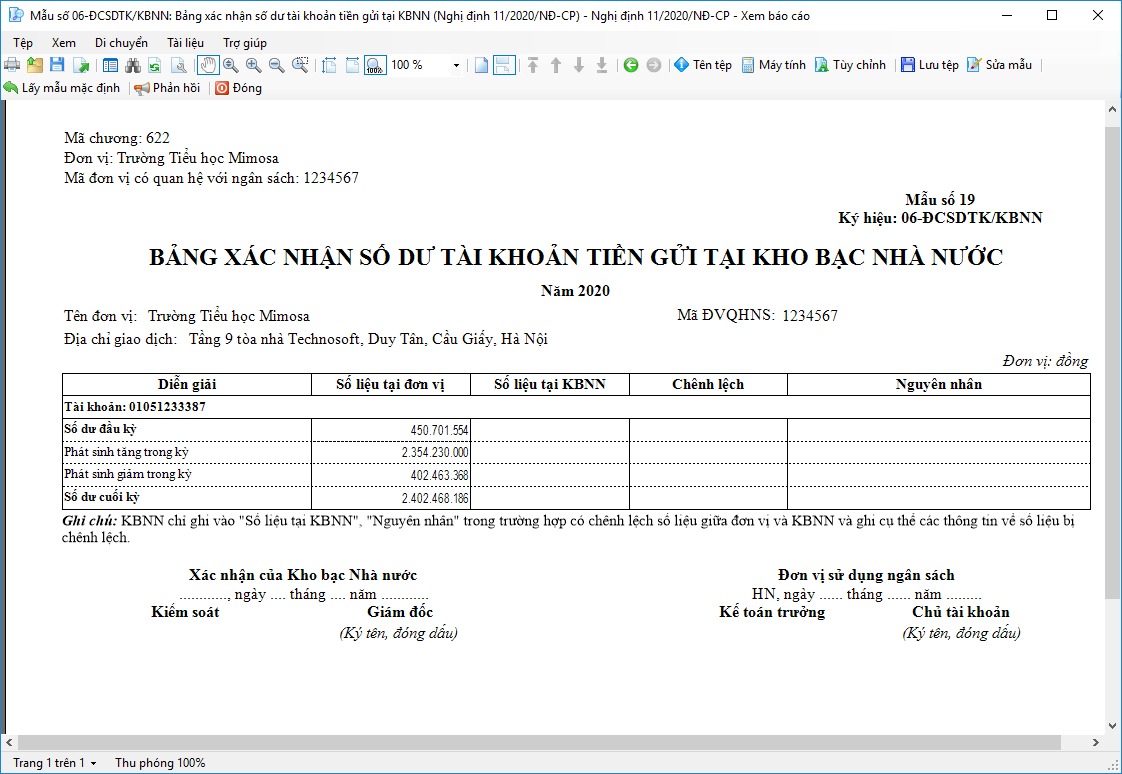Click the grey forward navigation icon
Image resolution: width=1122 pixels, height=774 pixels.
[653, 65]
